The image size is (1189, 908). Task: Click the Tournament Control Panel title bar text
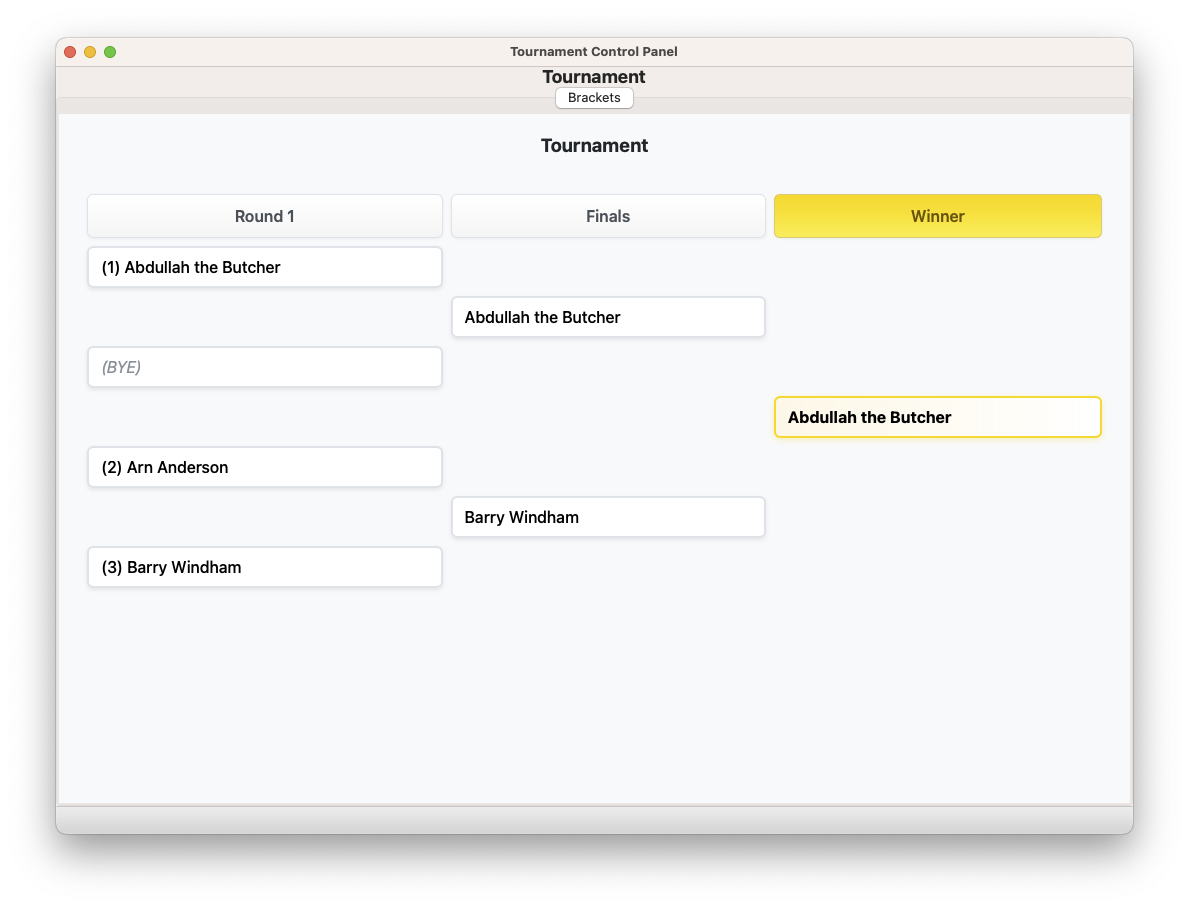point(594,52)
